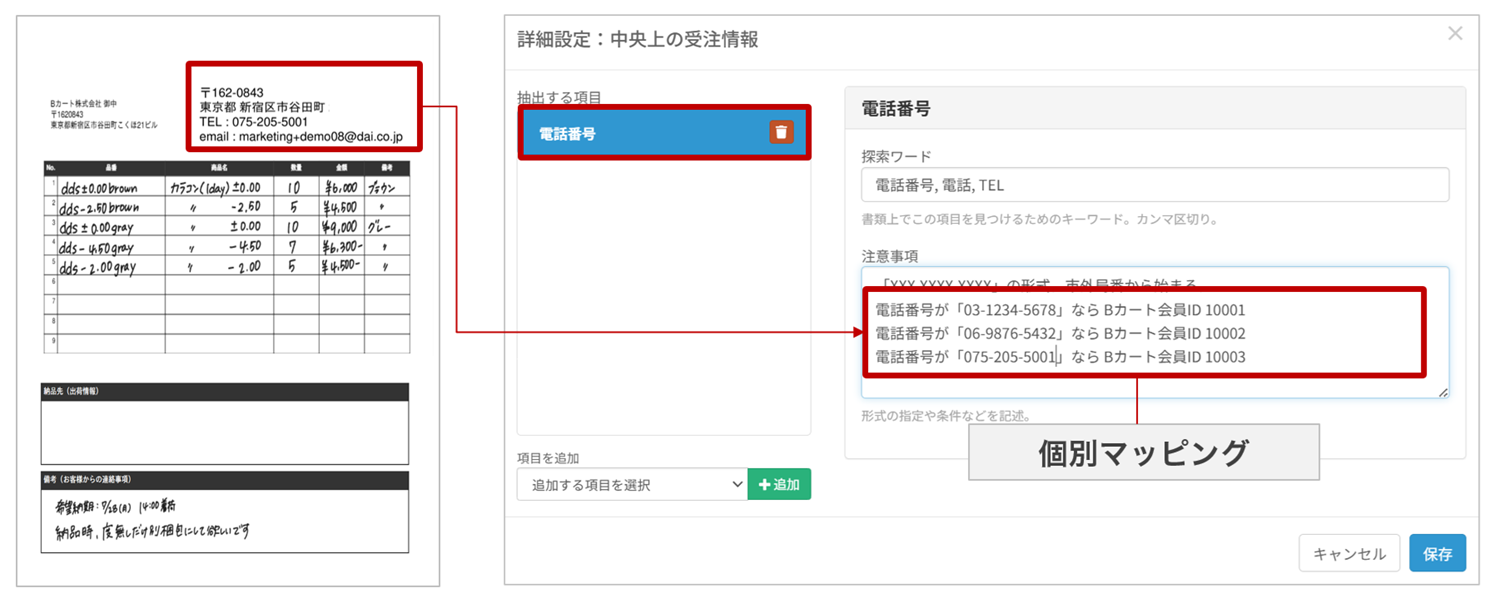Image resolution: width=1500 pixels, height=598 pixels.
Task: Grab the 注意事項 textarea resize handle
Action: click(x=1443, y=392)
